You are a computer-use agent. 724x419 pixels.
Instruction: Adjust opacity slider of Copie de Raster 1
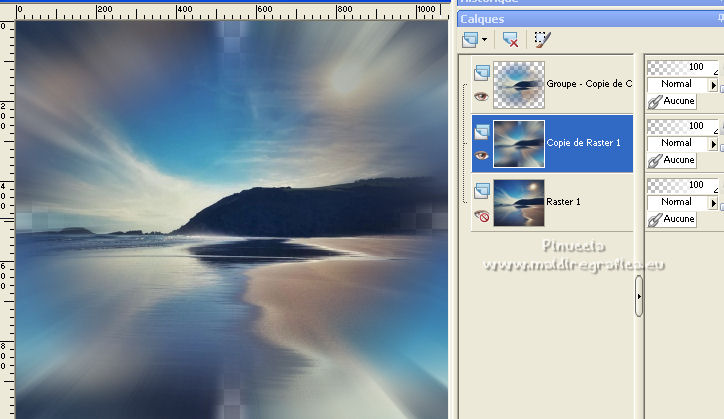(683, 127)
